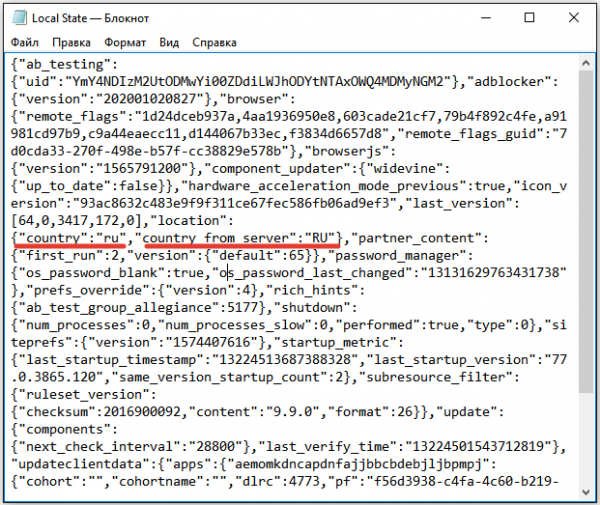Open the Файл menu
Image resolution: width=600 pixels, height=505 pixels.
click(x=24, y=42)
